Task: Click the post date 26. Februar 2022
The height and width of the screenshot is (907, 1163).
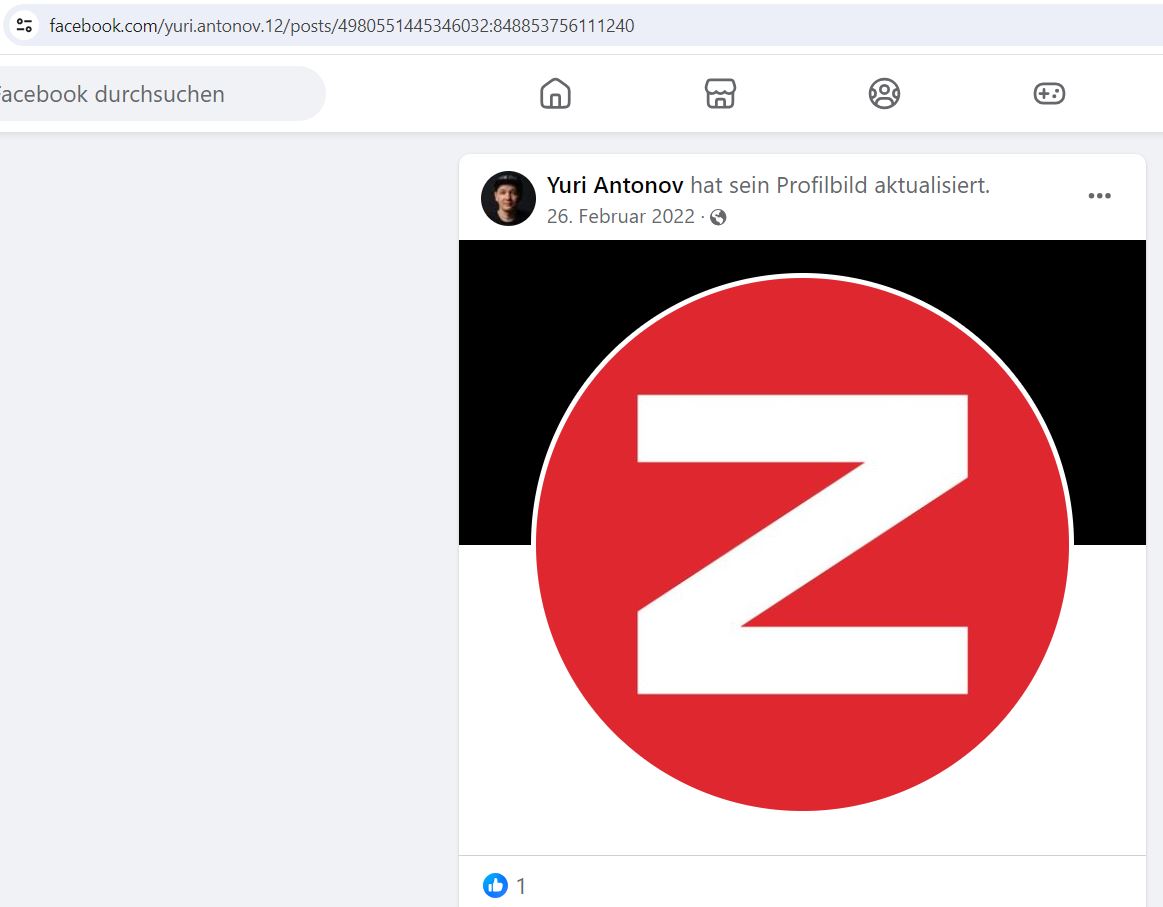Action: click(621, 217)
